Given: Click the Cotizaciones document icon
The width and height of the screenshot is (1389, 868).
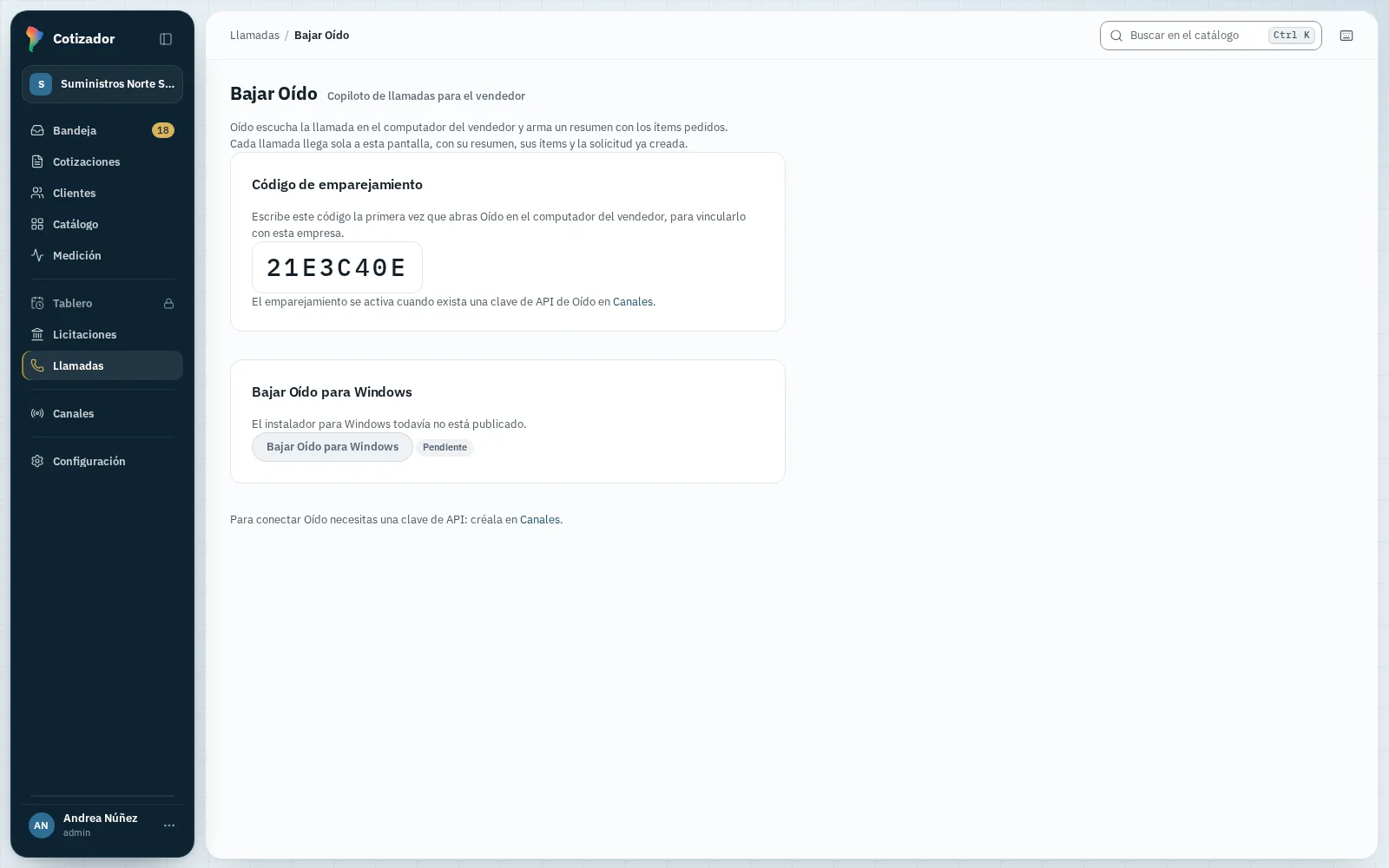Looking at the screenshot, I should point(37,161).
